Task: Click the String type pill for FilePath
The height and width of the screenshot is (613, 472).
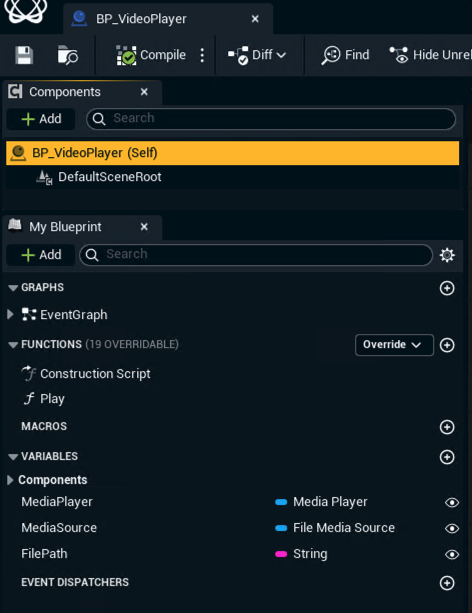Action: tap(301, 554)
